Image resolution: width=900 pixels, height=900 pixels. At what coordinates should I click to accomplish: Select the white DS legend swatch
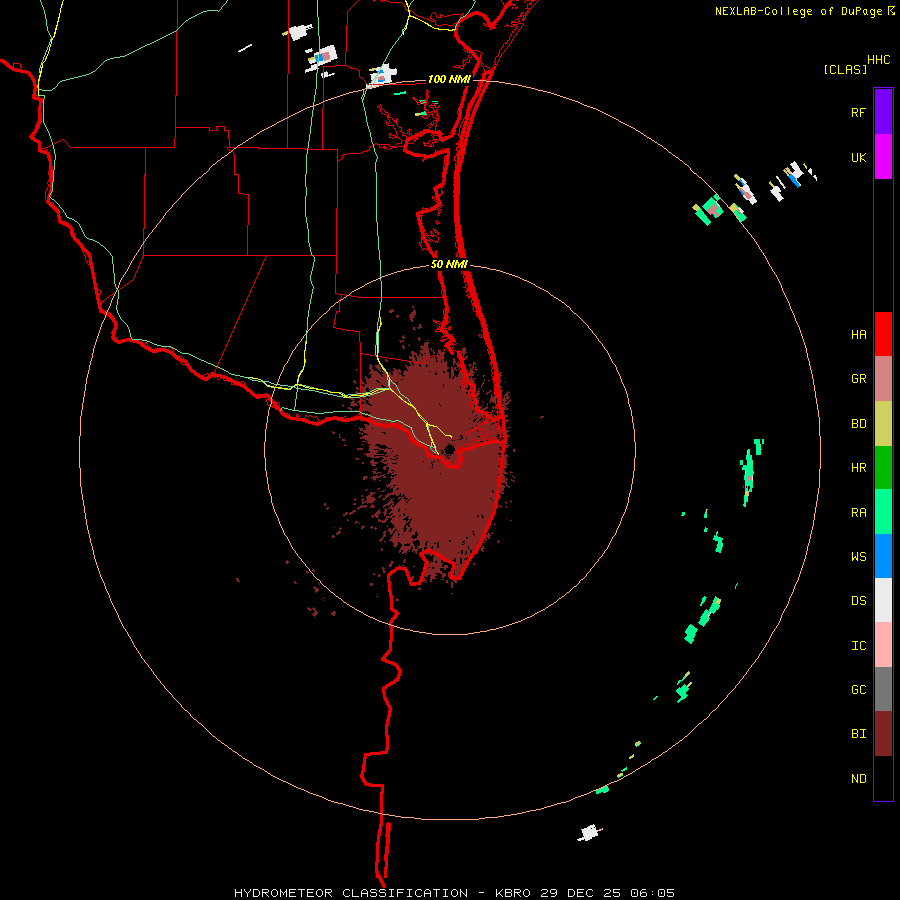[883, 600]
